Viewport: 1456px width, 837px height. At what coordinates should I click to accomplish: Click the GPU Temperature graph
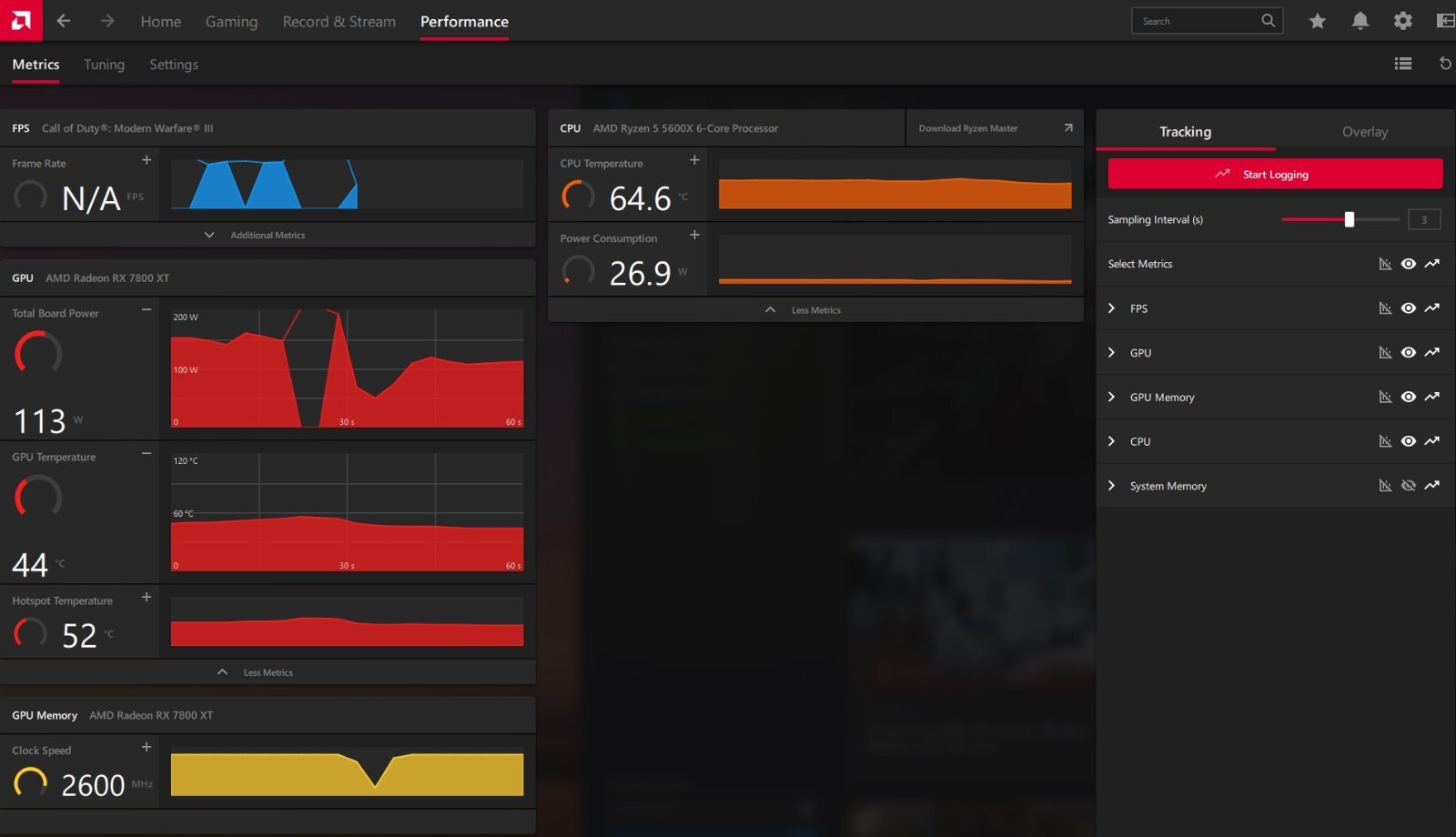[347, 512]
